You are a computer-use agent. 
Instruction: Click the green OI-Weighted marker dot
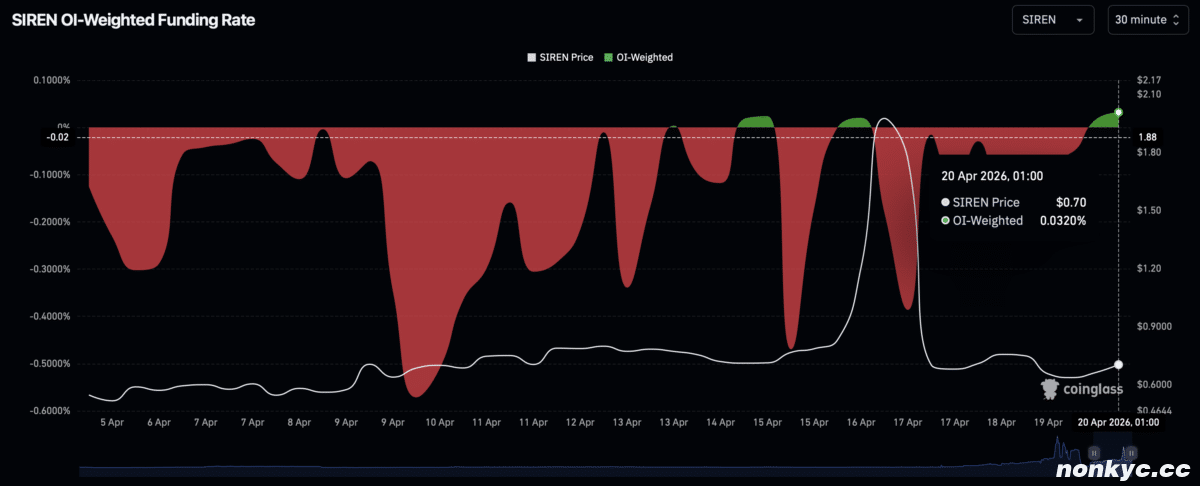[1118, 112]
